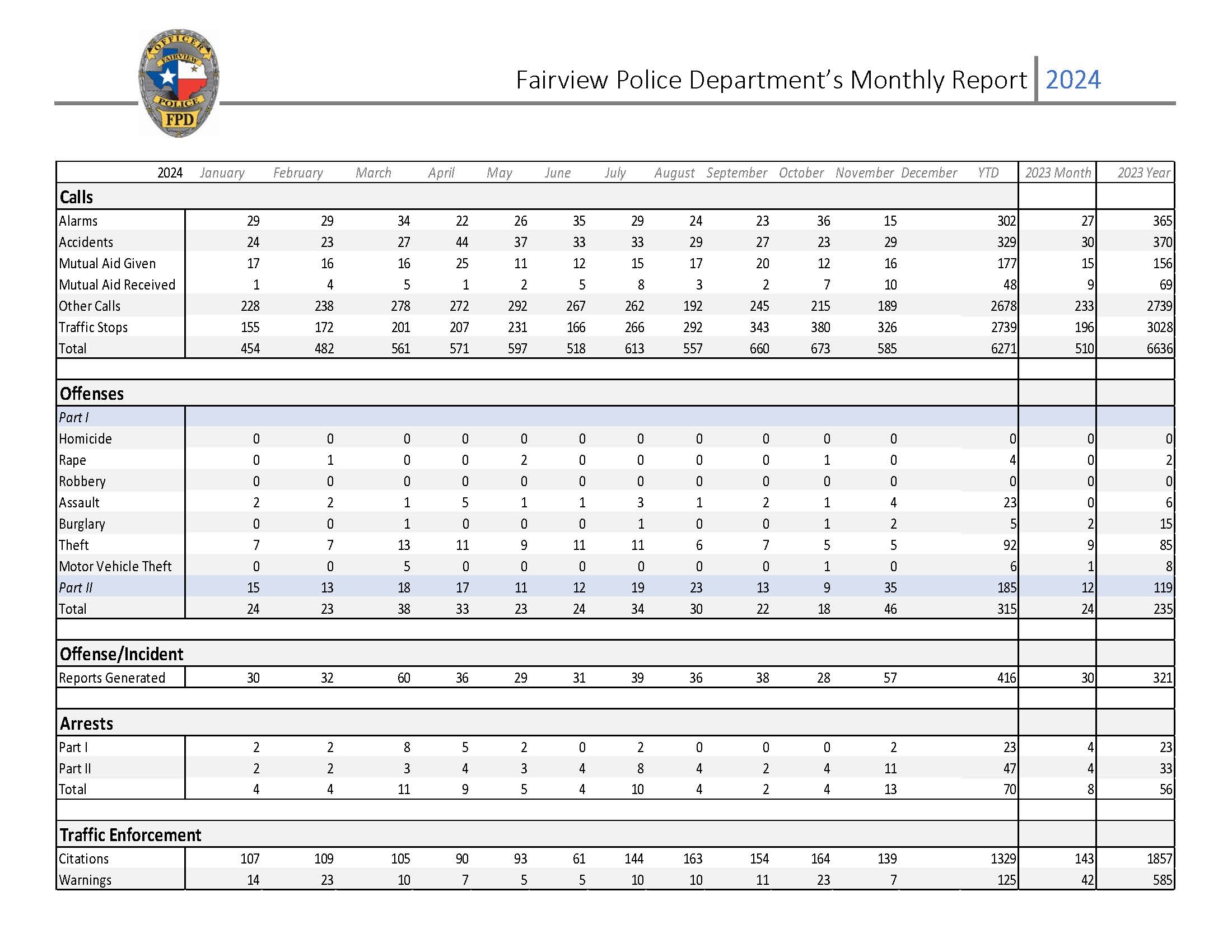Image resolution: width=1232 pixels, height=952 pixels.
Task: Click the Traffic Enforcement section heading
Action: pyautogui.click(x=130, y=835)
